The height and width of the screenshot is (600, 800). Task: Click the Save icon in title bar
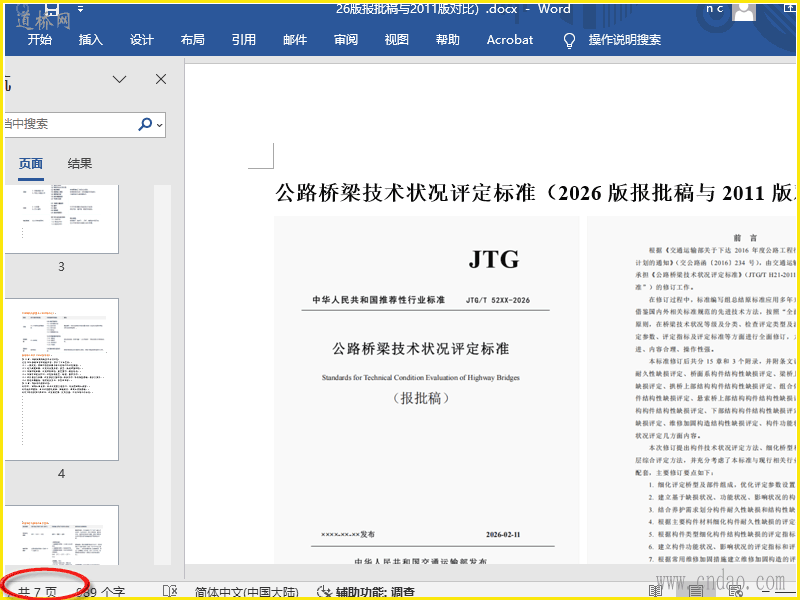tap(52, 9)
